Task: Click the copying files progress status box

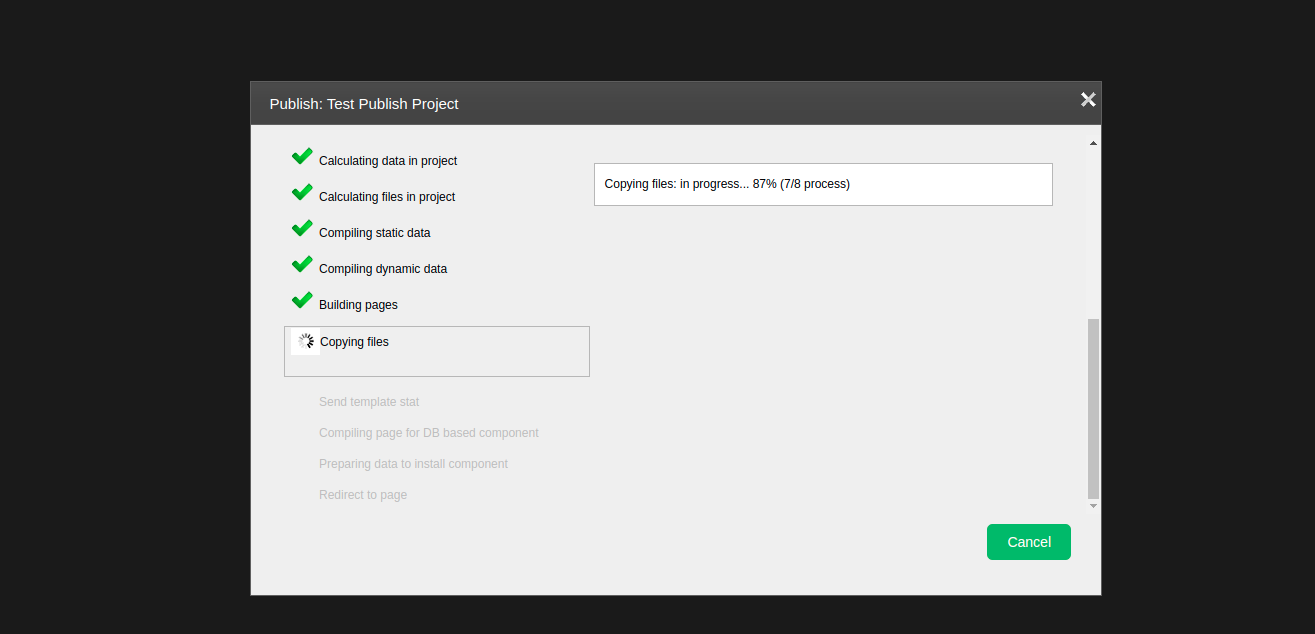Action: point(823,184)
